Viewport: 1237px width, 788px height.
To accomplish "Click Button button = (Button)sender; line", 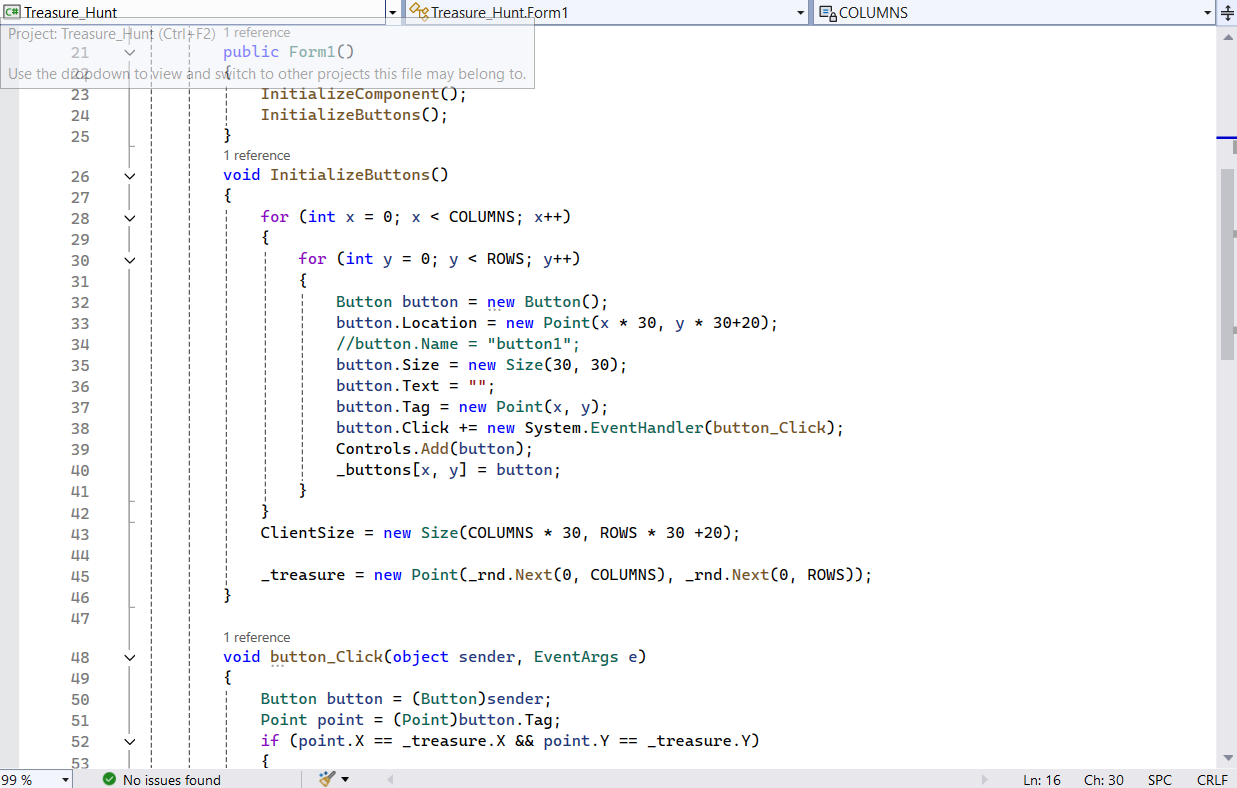I will 406,699.
